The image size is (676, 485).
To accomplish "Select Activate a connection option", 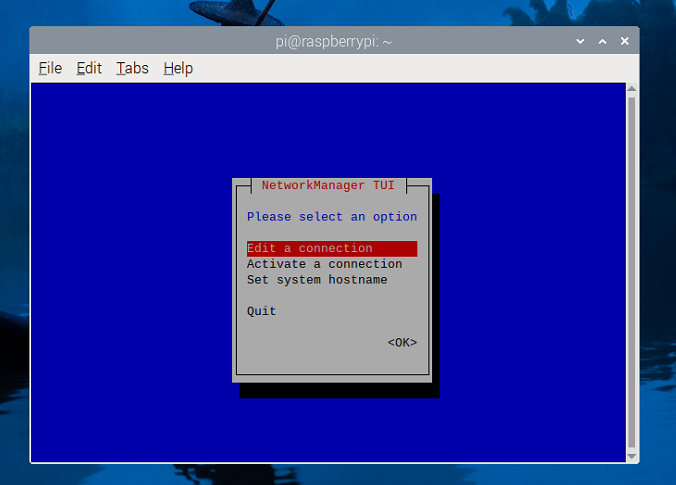I will 325,264.
